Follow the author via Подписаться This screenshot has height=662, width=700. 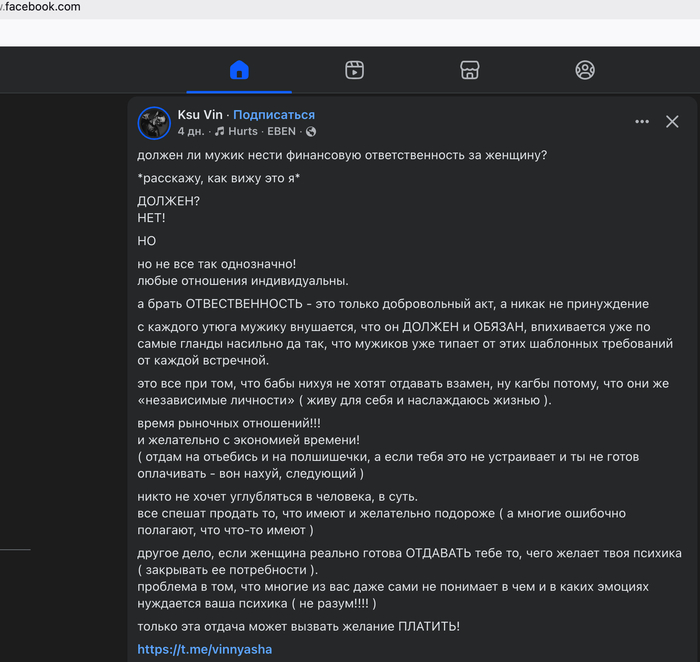click(274, 115)
